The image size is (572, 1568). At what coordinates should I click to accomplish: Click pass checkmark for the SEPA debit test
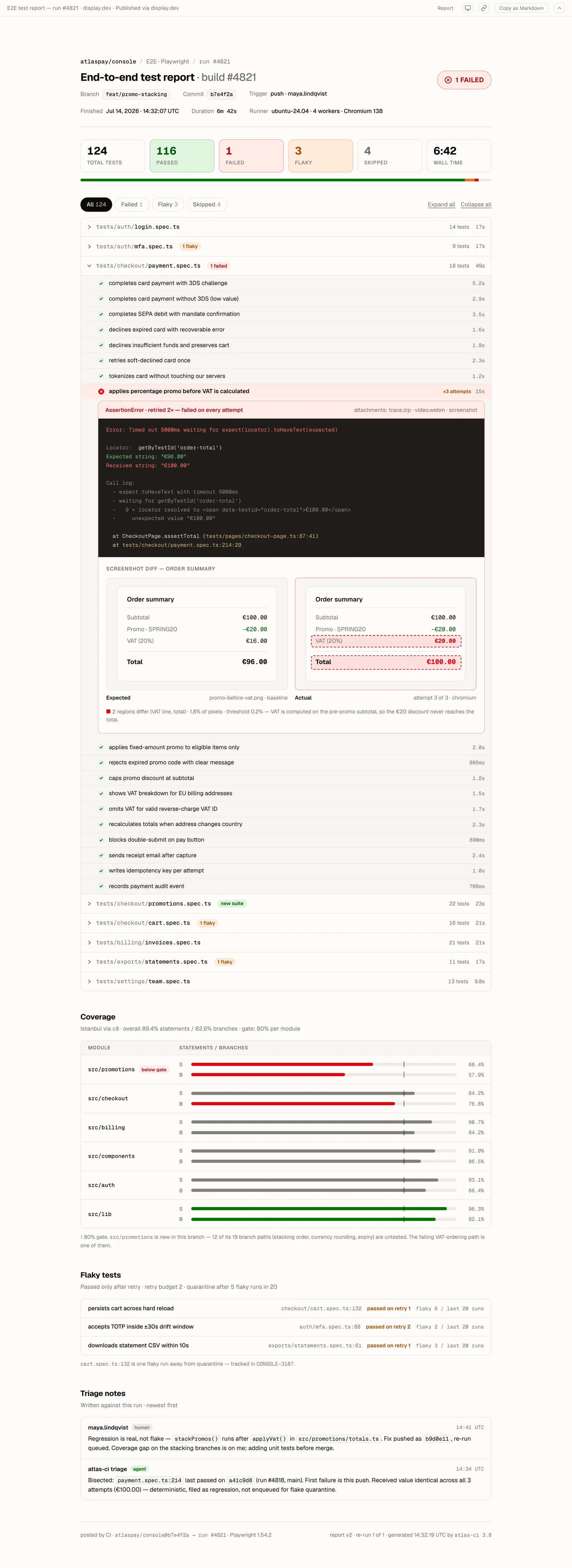pos(101,314)
